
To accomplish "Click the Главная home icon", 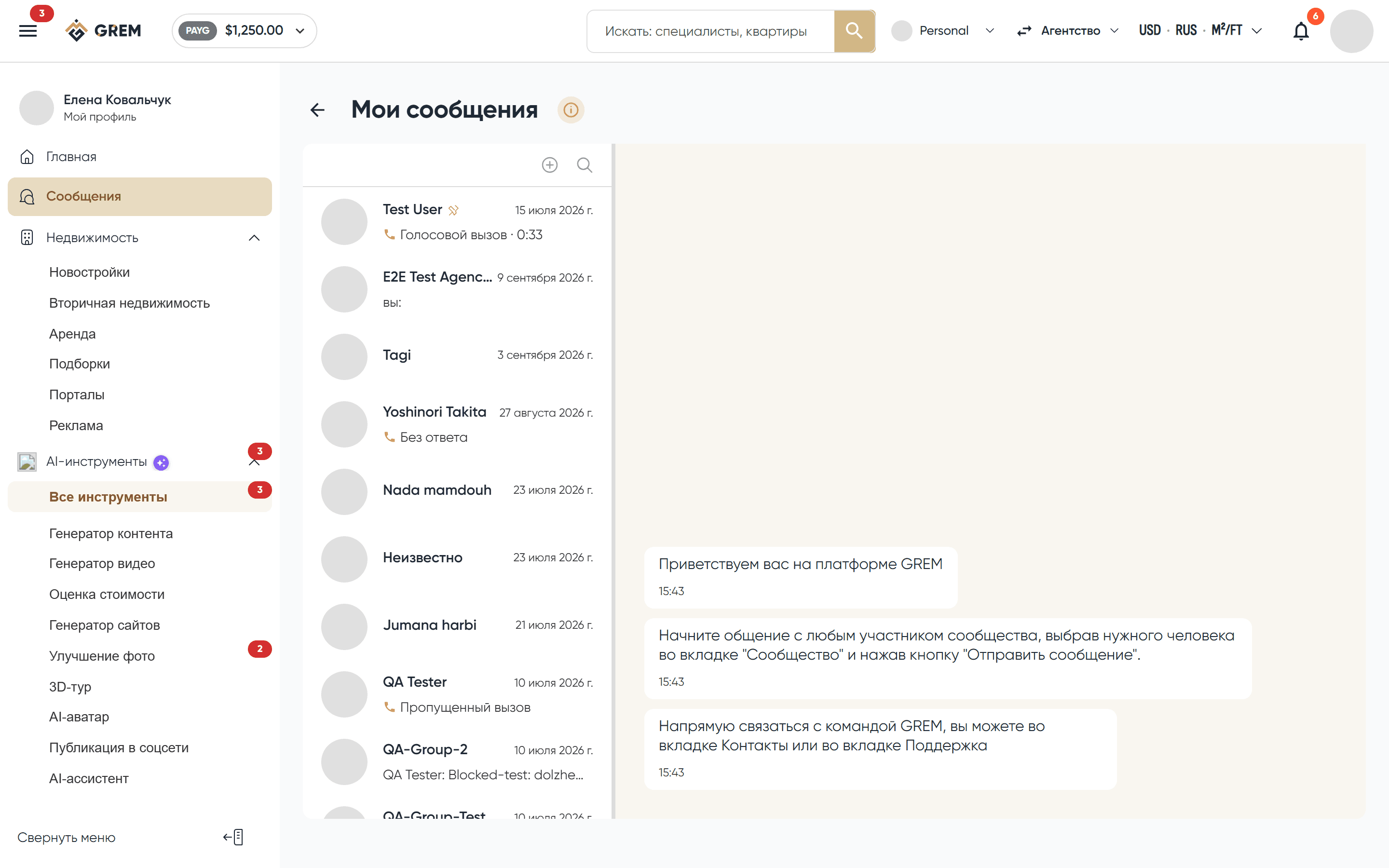I will 27,157.
